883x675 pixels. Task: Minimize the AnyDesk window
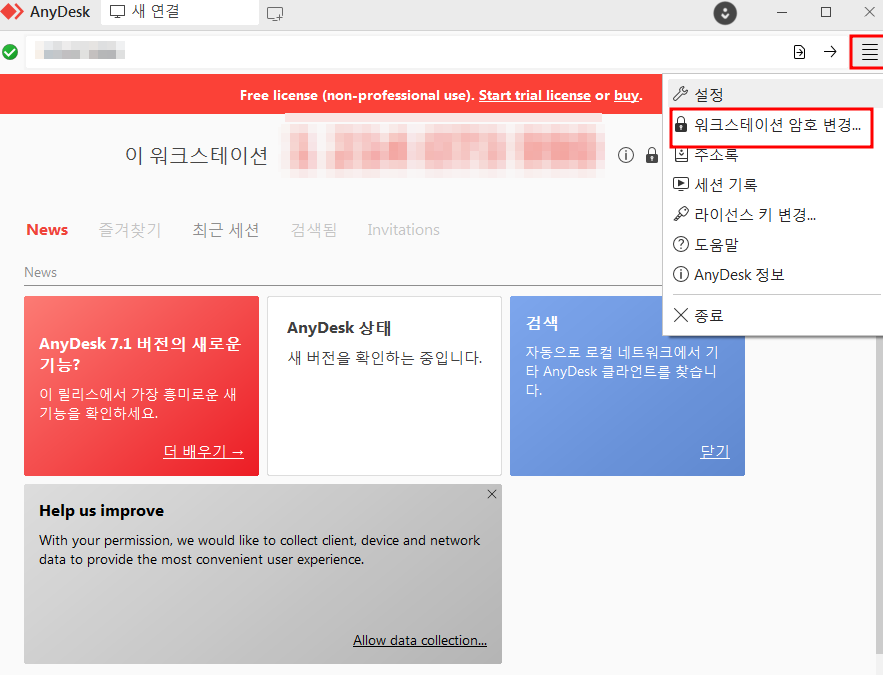click(782, 12)
